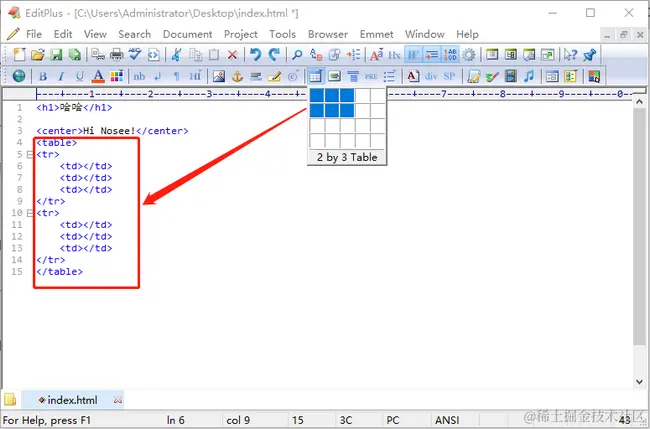The height and width of the screenshot is (429, 650).
Task: Toggle the Hex viewer (Hx) icon
Action: tap(395, 54)
